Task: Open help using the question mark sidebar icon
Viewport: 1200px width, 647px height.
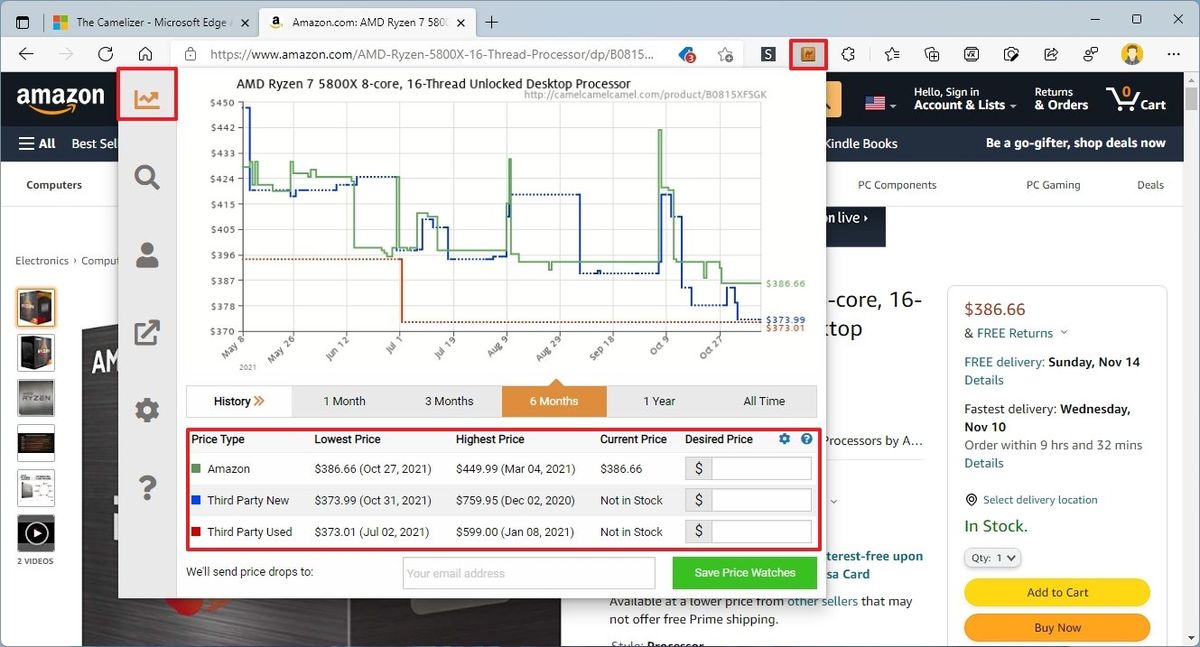Action: [x=147, y=487]
